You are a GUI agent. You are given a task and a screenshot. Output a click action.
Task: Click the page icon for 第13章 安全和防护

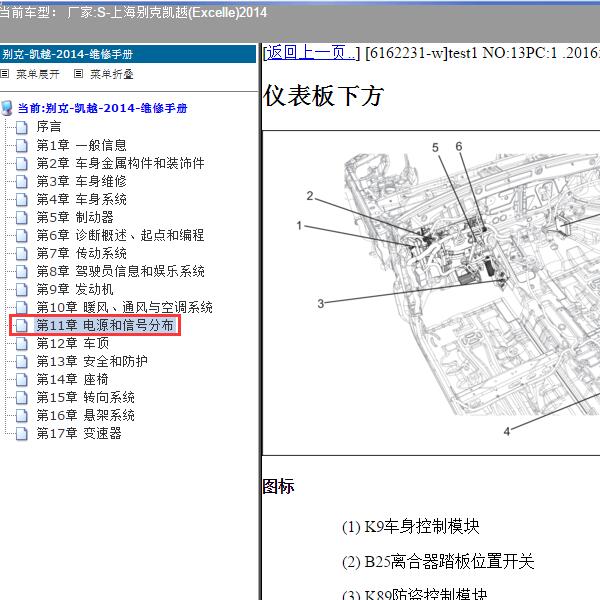22,362
